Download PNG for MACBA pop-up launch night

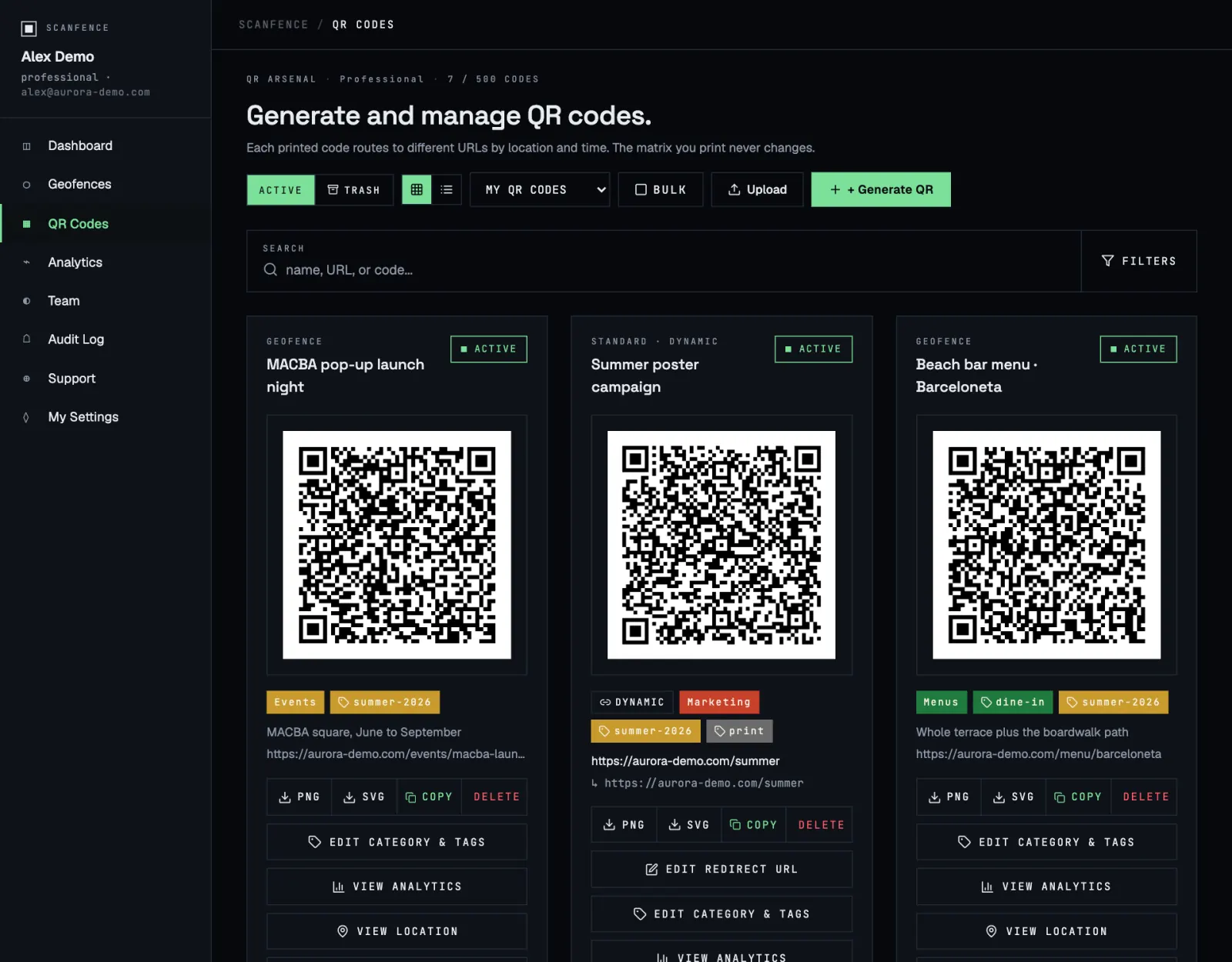[300, 797]
